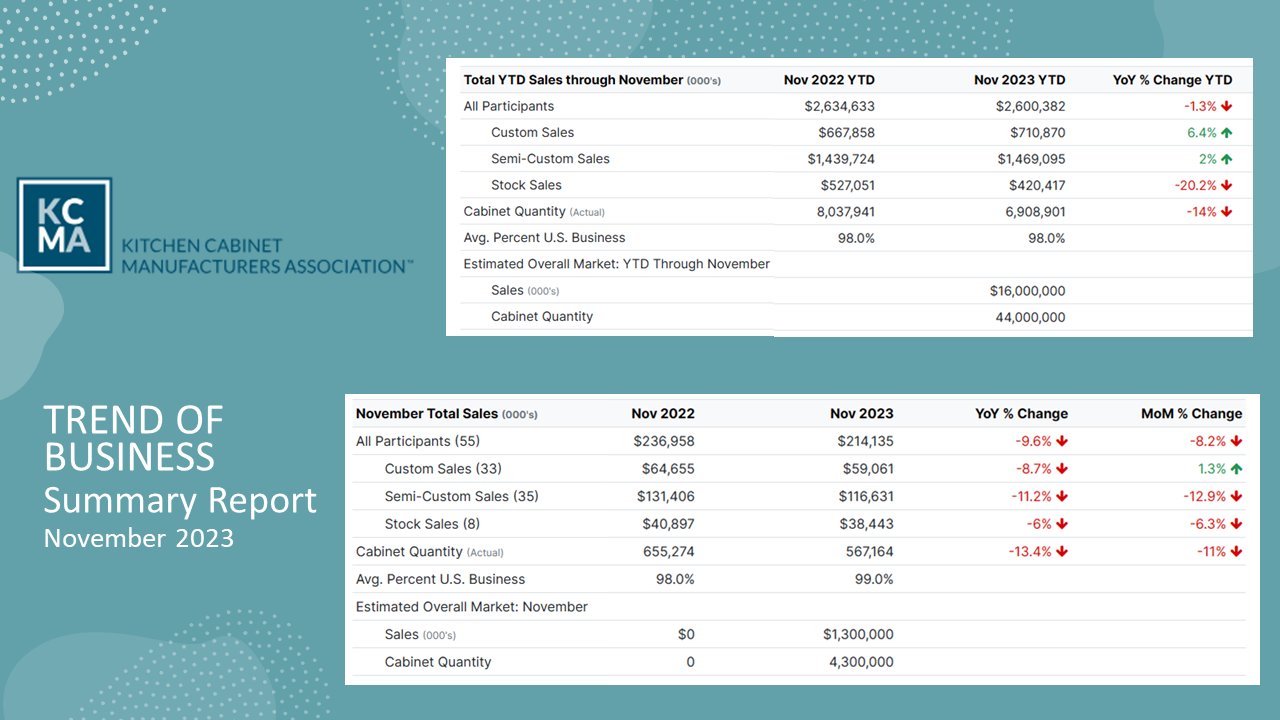Click red down arrow next to -13.4%
Viewport: 1280px width, 720px height.
tap(1062, 552)
